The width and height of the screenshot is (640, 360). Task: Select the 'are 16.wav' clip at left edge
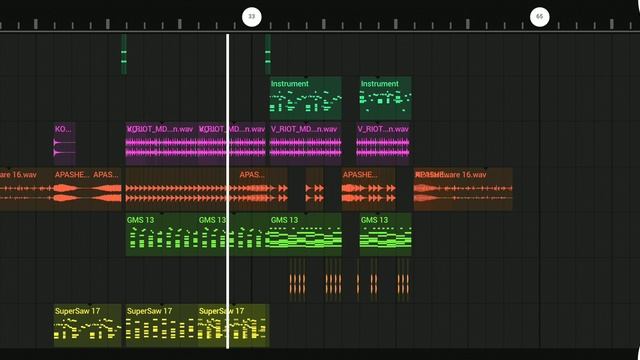tap(26, 189)
